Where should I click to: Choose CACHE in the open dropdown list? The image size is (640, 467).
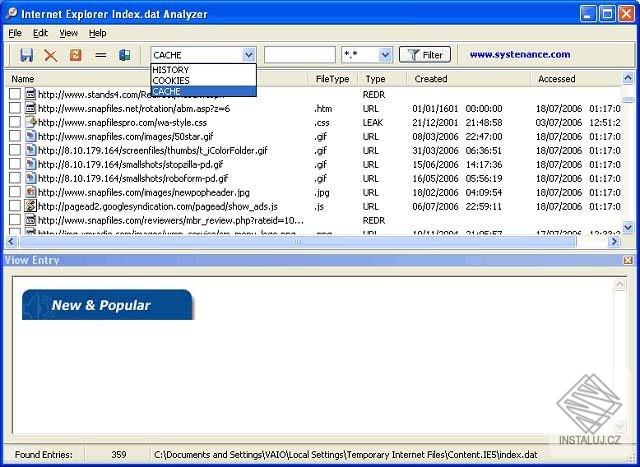click(x=203, y=91)
